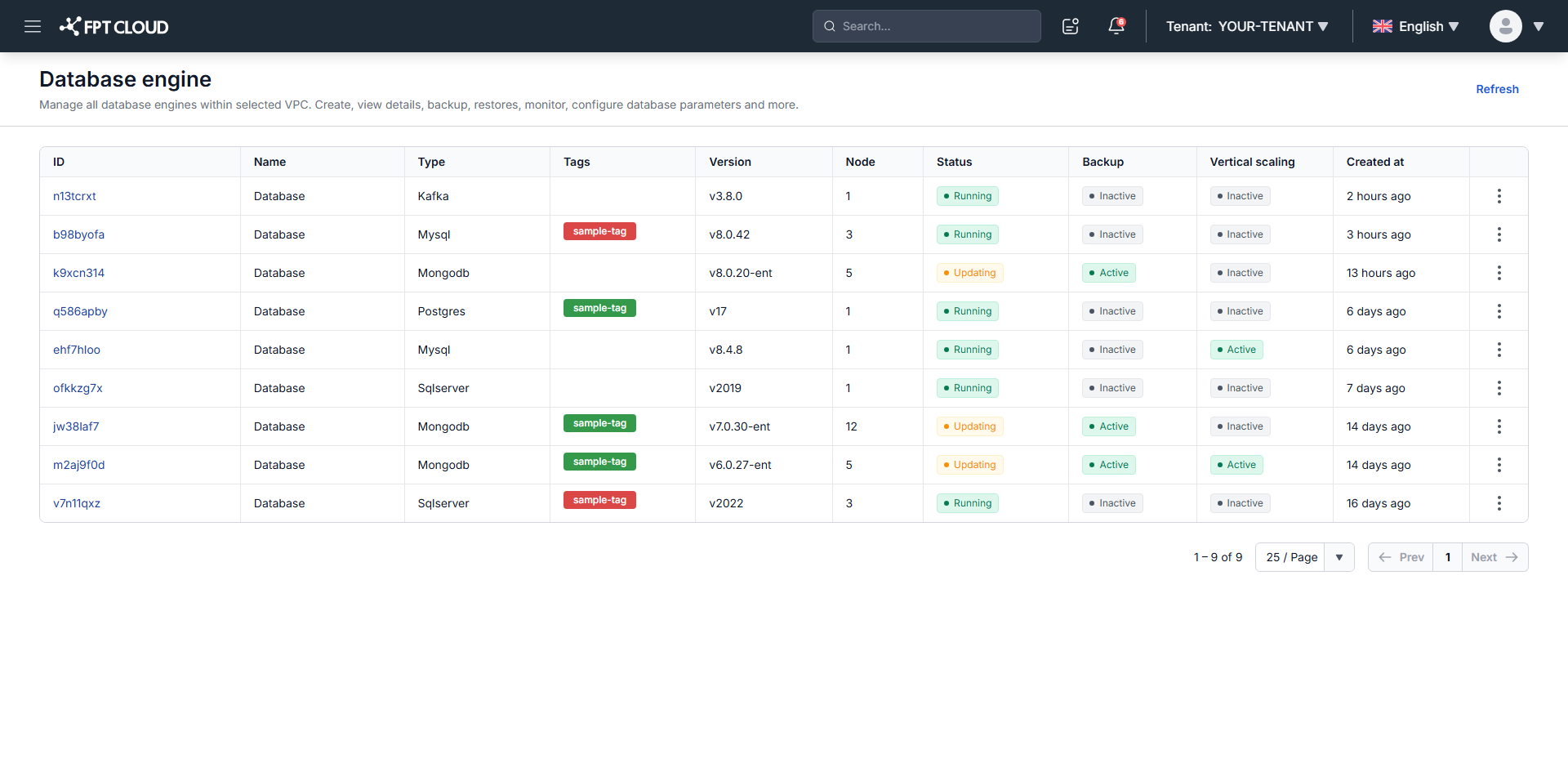
Task: Open actions menu for v7n11qxz row
Action: tap(1499, 503)
